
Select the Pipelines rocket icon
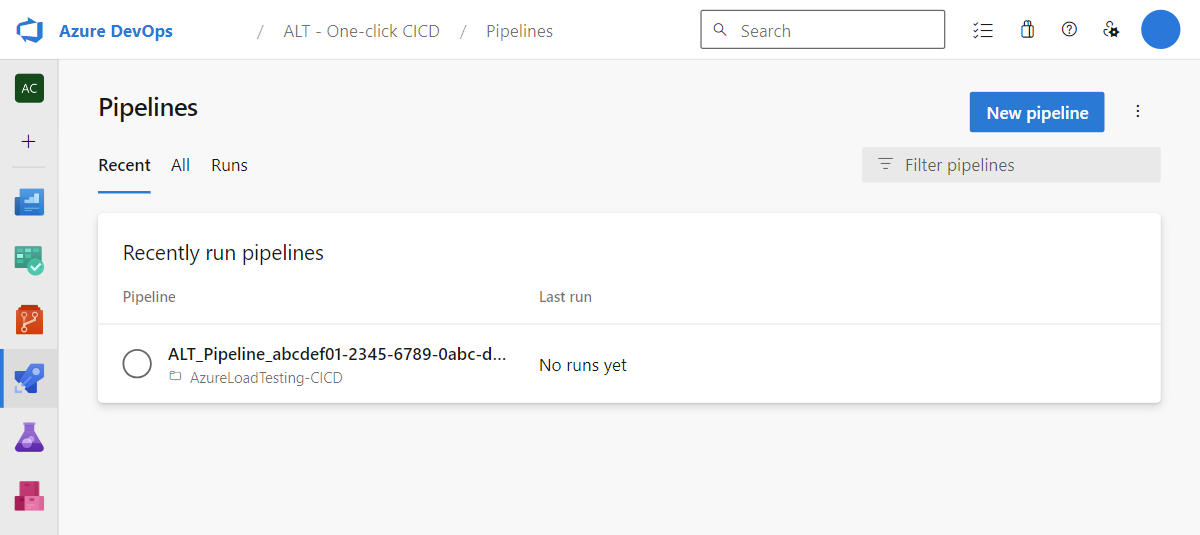tap(29, 378)
